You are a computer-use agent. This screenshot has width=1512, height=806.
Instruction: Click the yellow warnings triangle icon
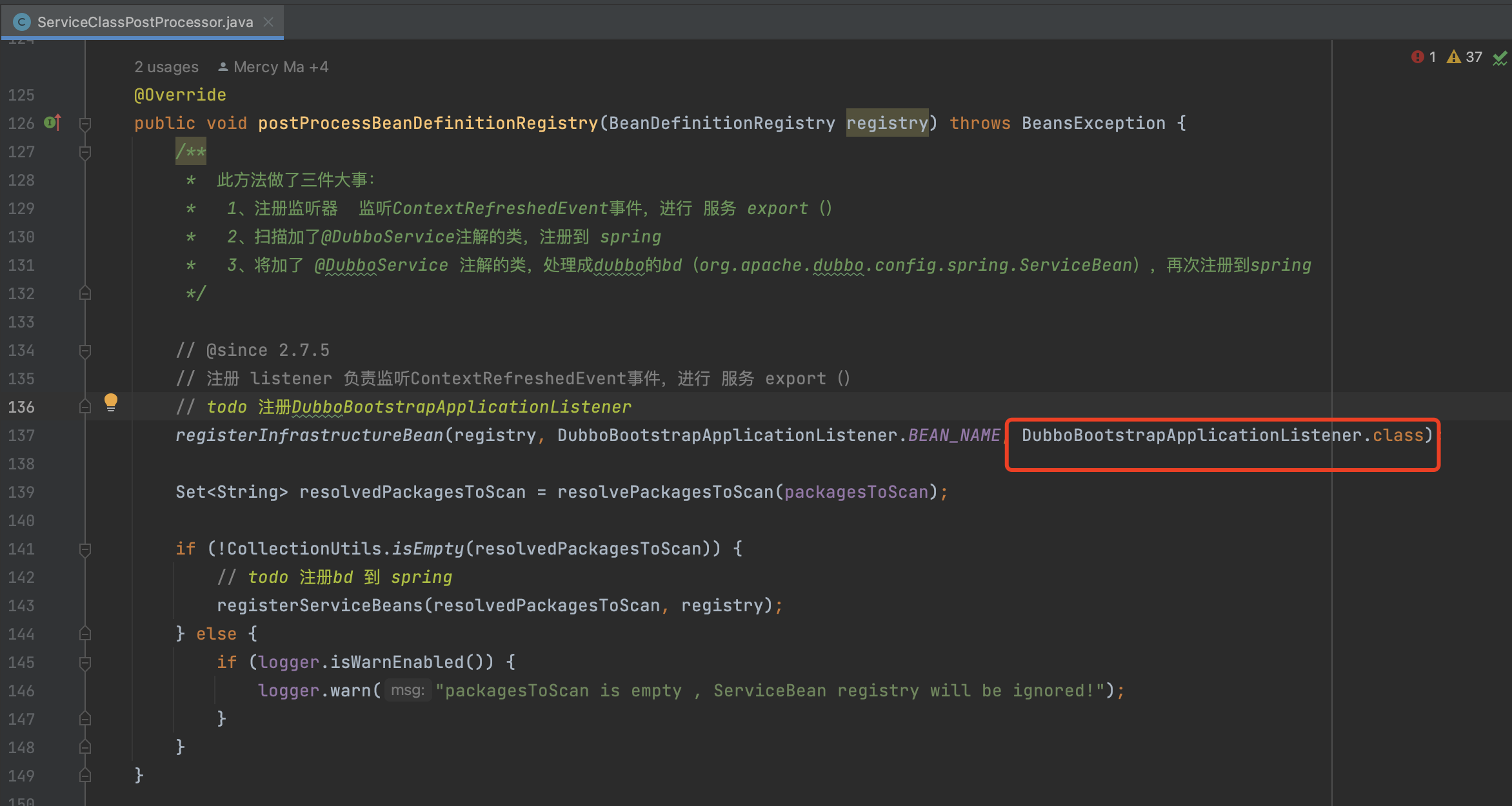1453,57
